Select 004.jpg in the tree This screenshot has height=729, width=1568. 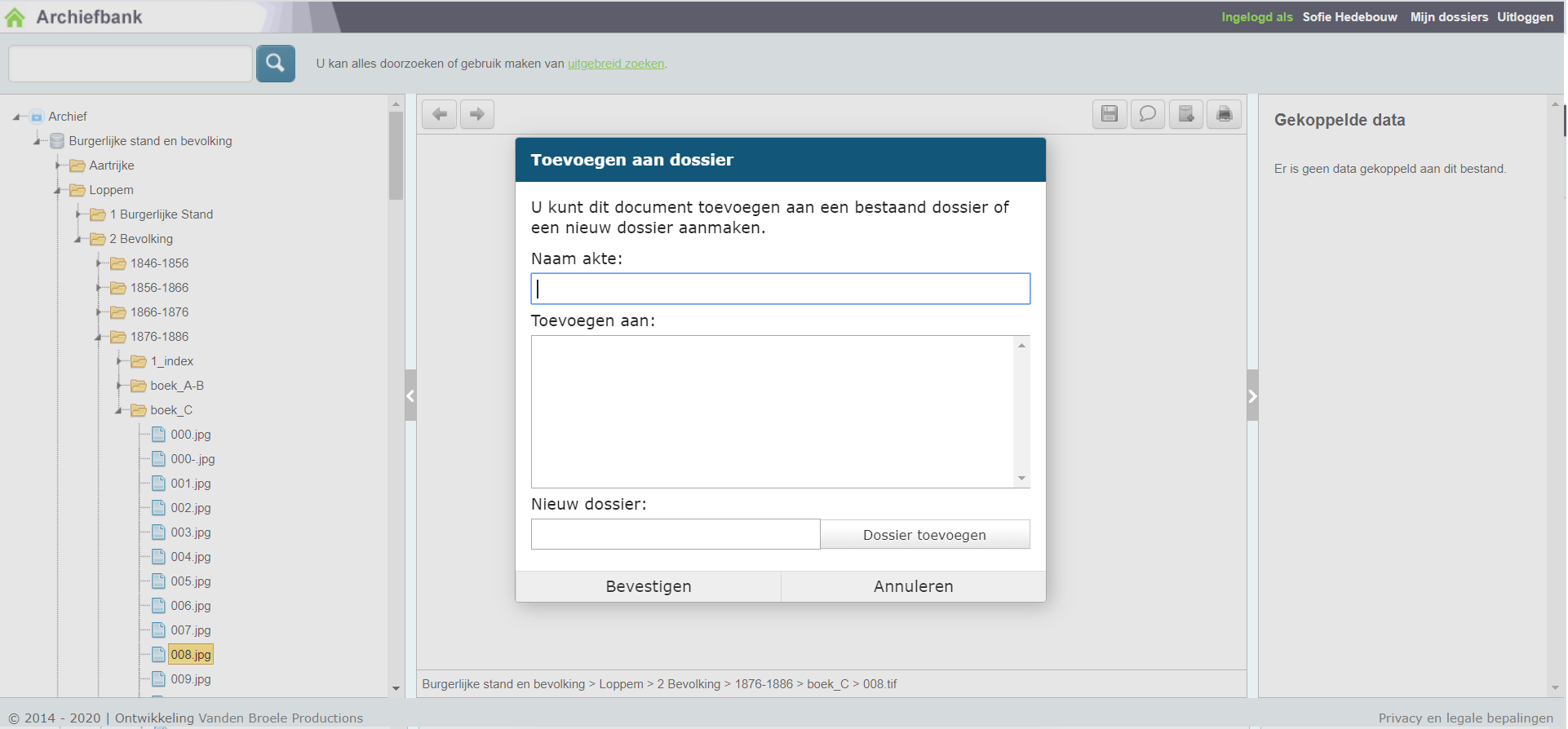click(191, 557)
